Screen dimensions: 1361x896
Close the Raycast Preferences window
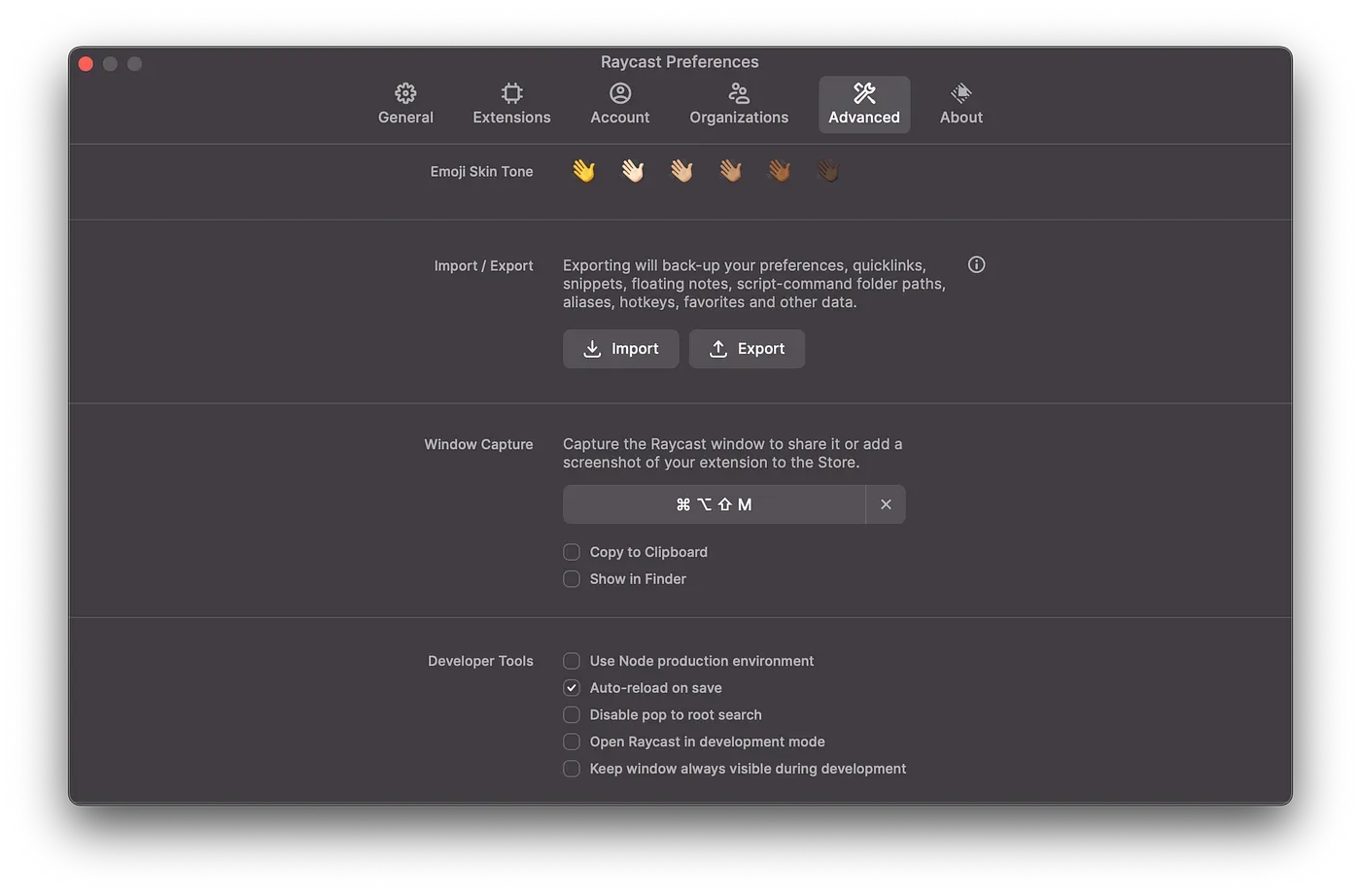(86, 64)
